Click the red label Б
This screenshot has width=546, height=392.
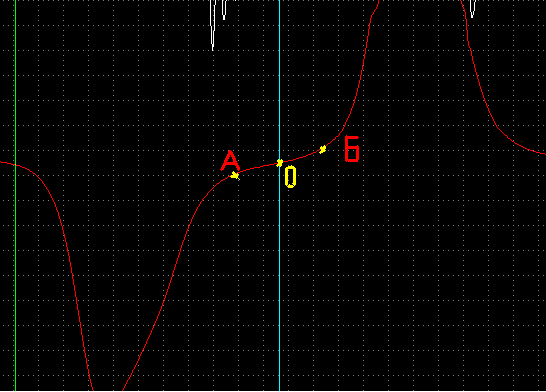[352, 149]
